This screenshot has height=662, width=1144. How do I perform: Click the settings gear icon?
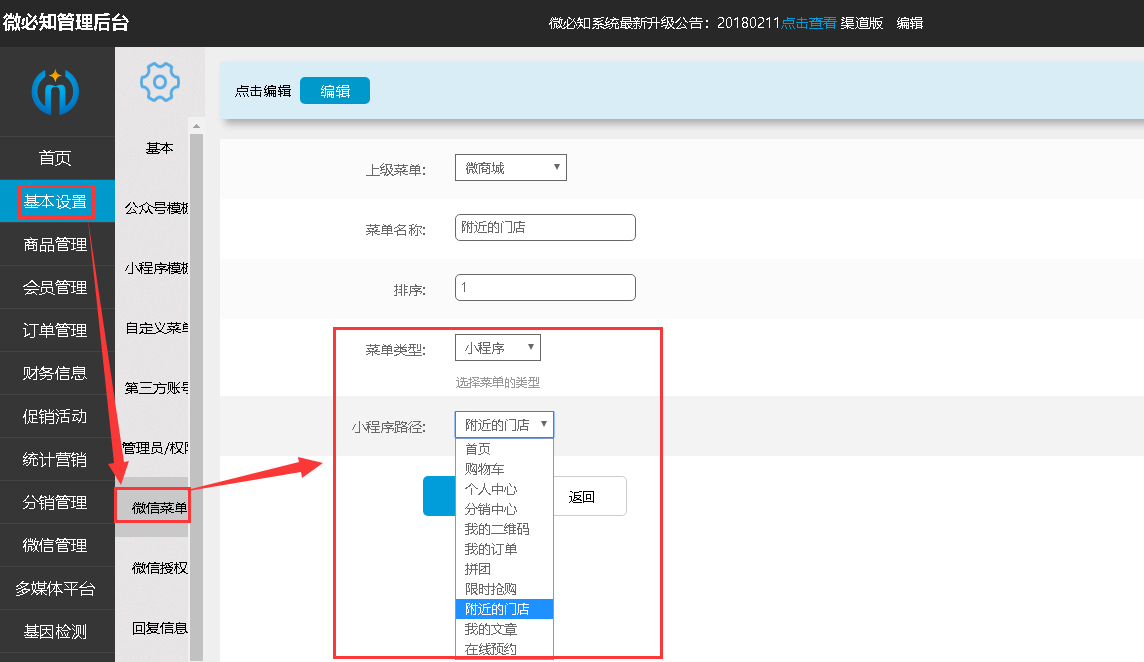tap(158, 84)
